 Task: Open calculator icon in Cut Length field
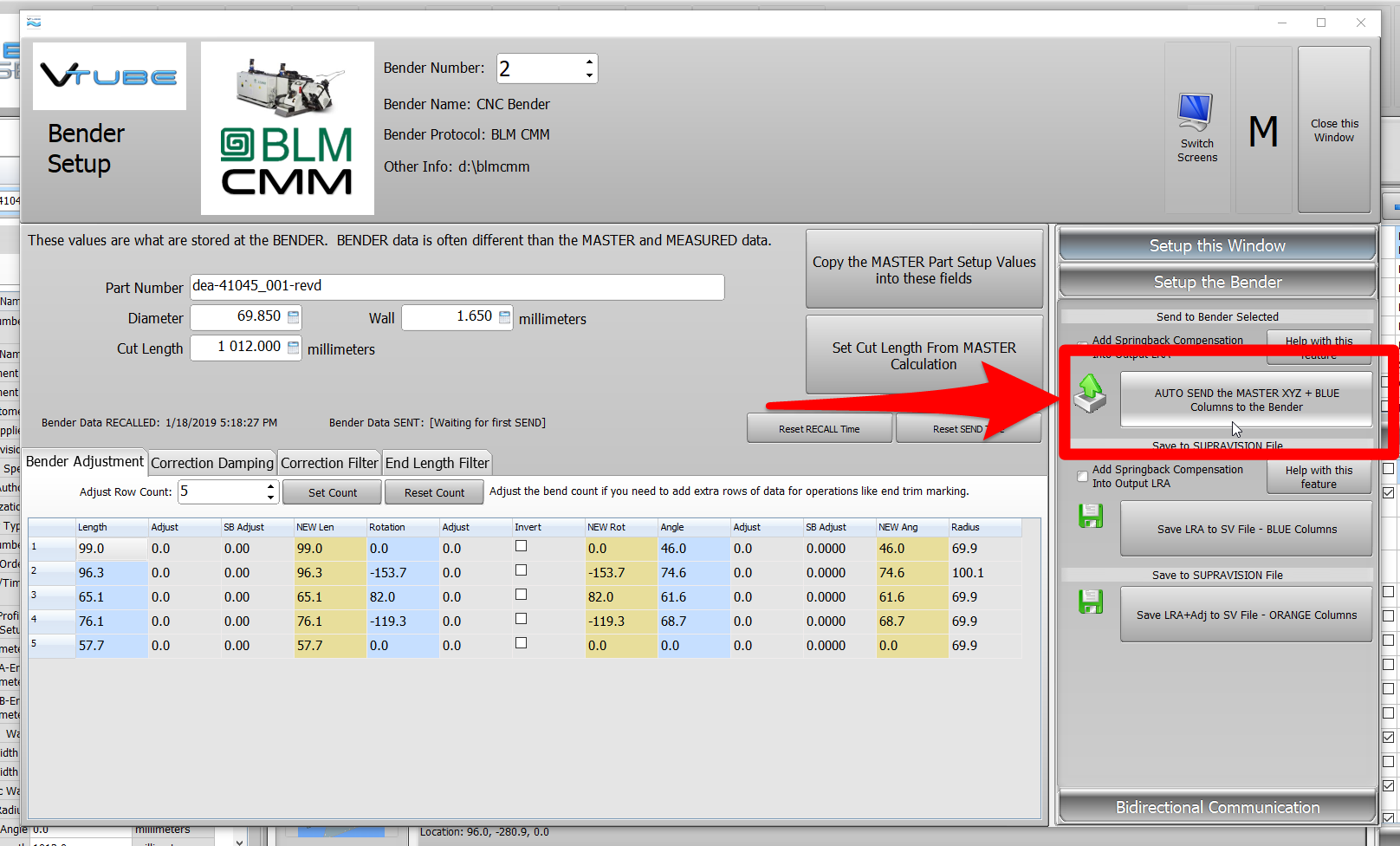pos(293,348)
